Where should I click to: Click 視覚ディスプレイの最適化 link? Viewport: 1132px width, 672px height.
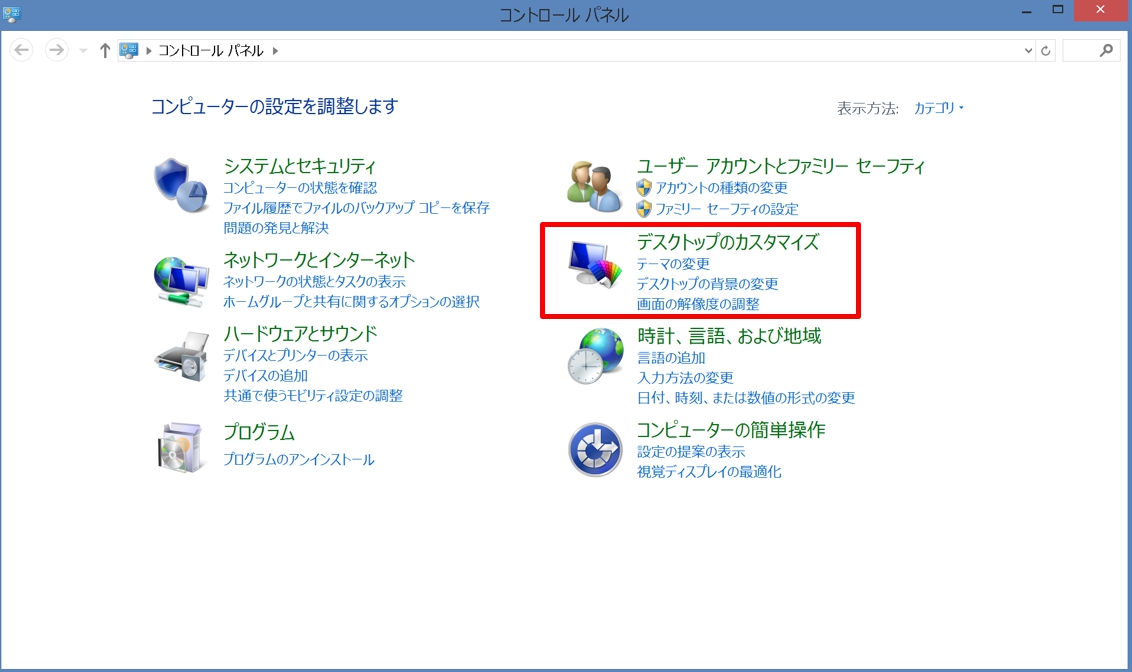(709, 471)
